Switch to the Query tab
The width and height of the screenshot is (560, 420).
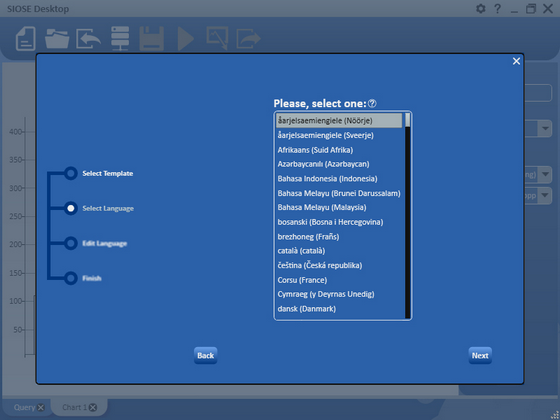click(24, 407)
